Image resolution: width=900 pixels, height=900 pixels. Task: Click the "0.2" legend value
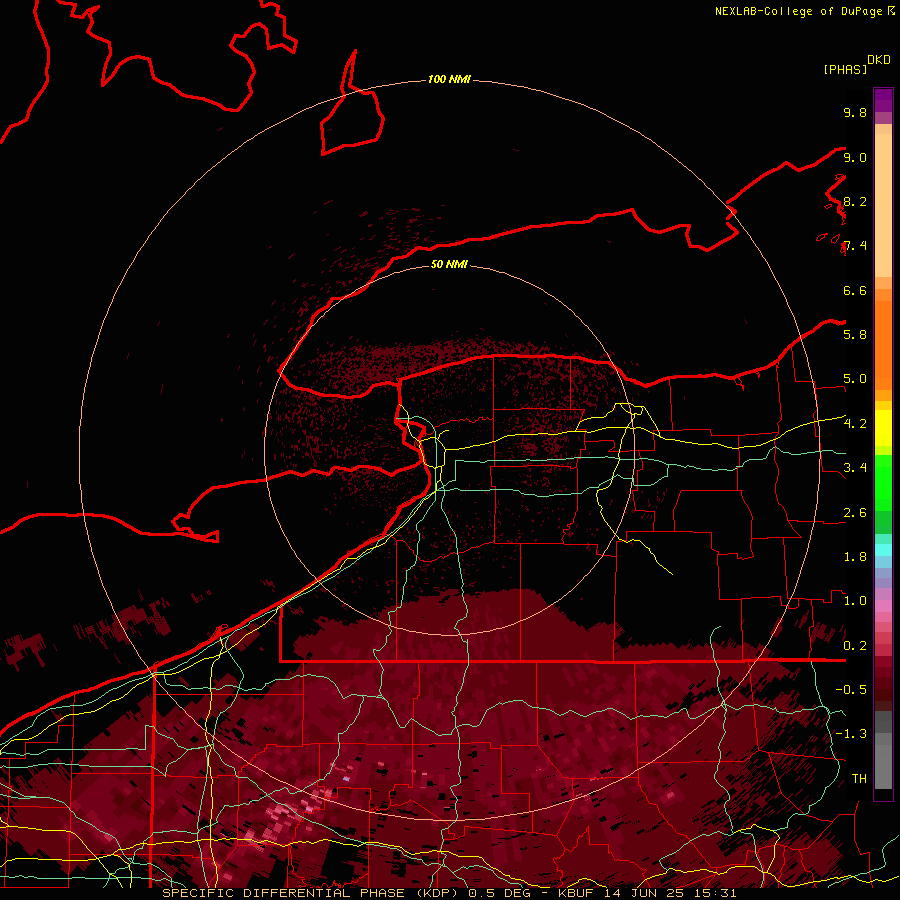click(x=855, y=645)
